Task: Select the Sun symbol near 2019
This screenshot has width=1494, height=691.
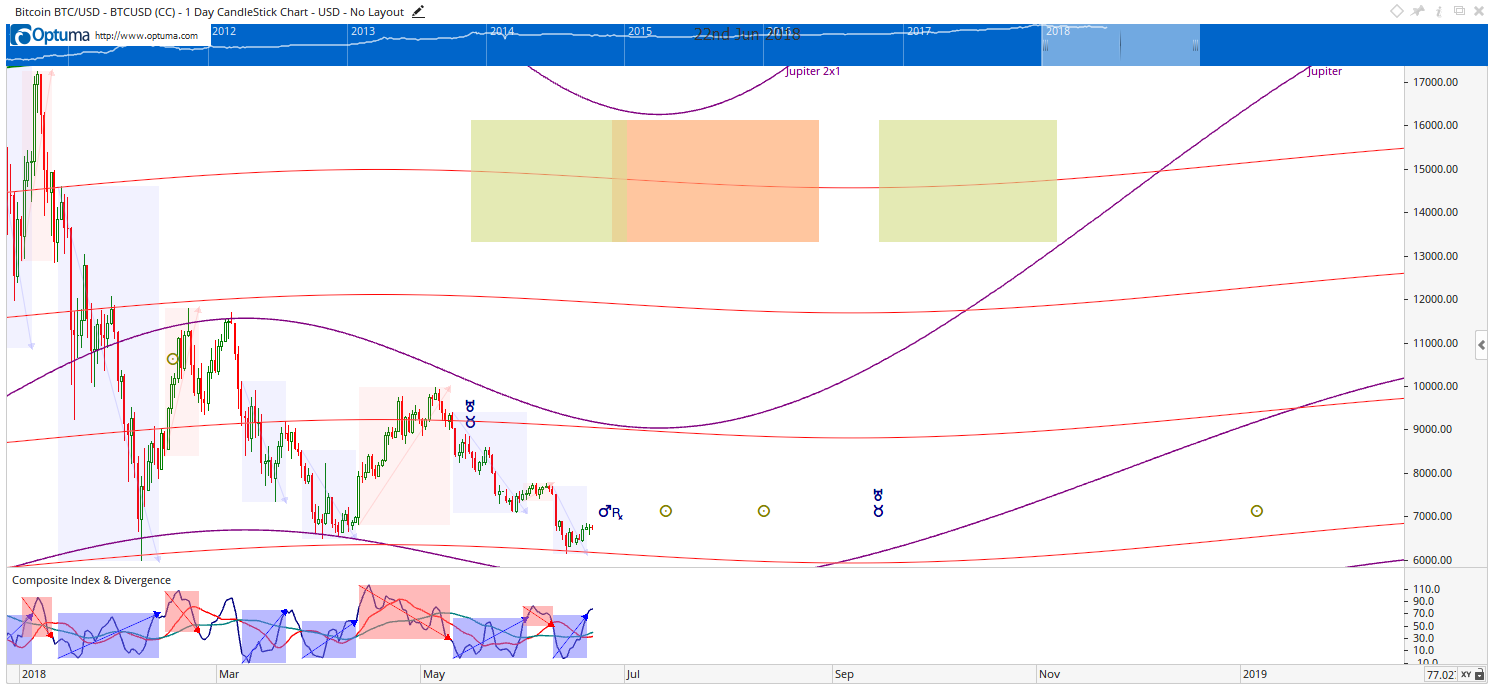Action: (x=1256, y=511)
